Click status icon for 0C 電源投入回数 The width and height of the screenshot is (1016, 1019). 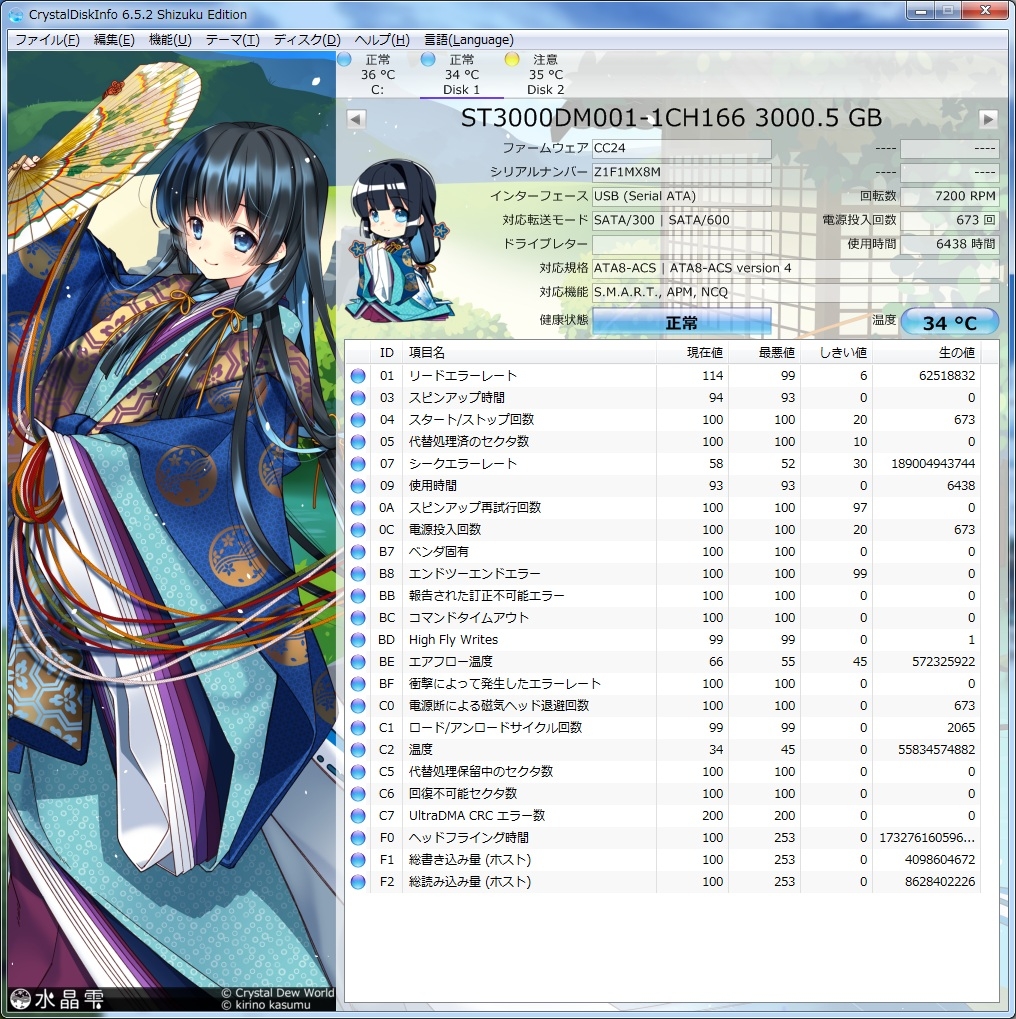click(x=358, y=530)
